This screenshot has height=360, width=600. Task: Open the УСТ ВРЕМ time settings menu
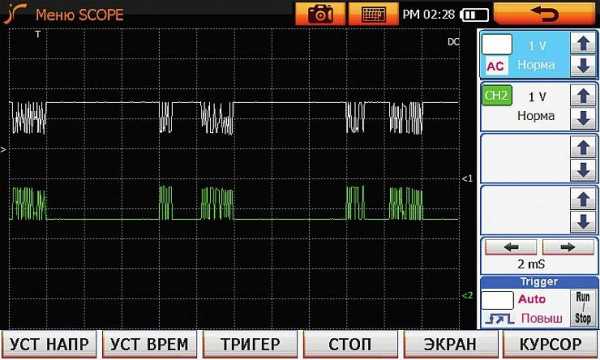[x=149, y=344]
